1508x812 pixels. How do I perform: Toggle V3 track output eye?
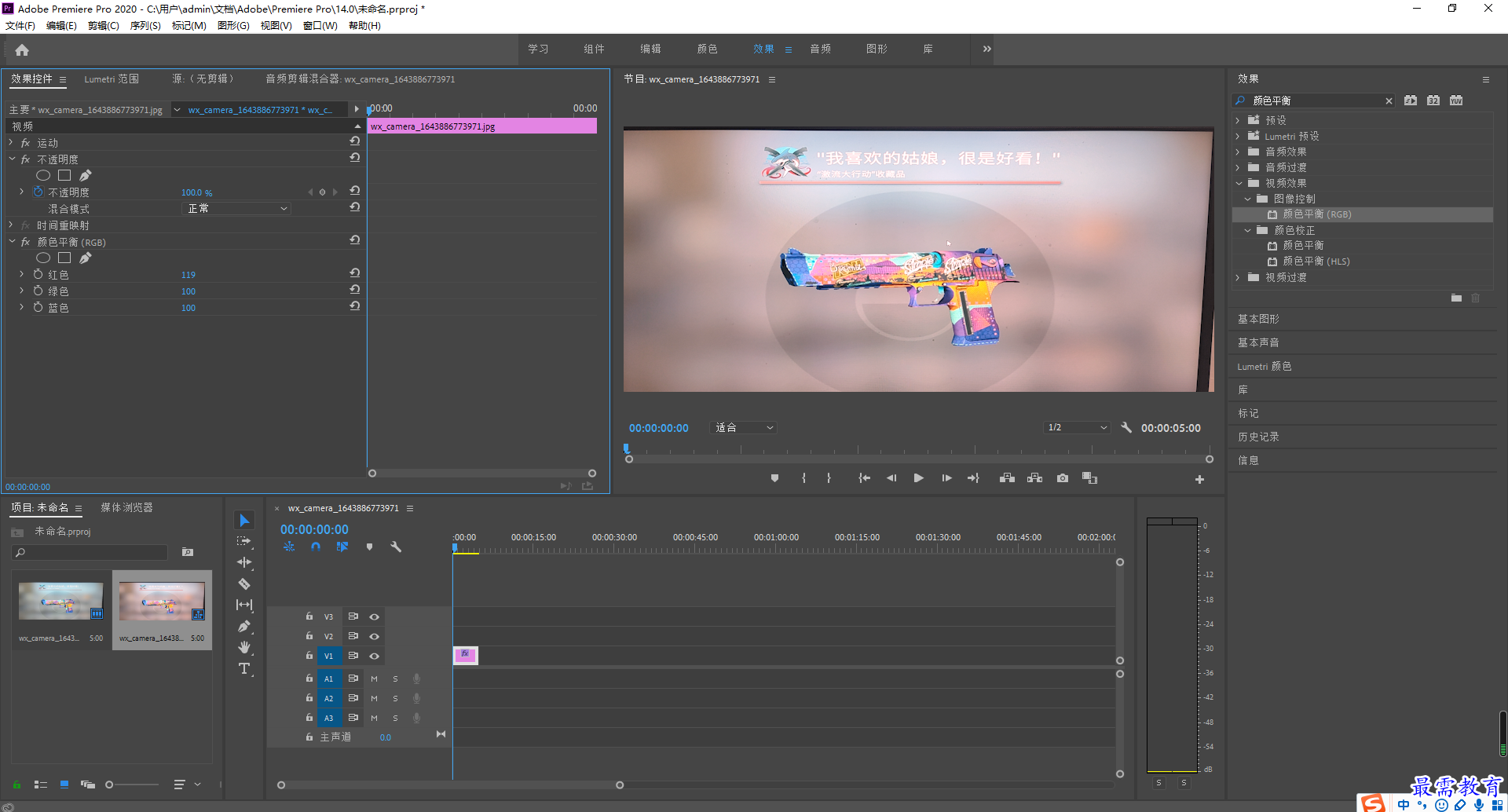coord(375,616)
